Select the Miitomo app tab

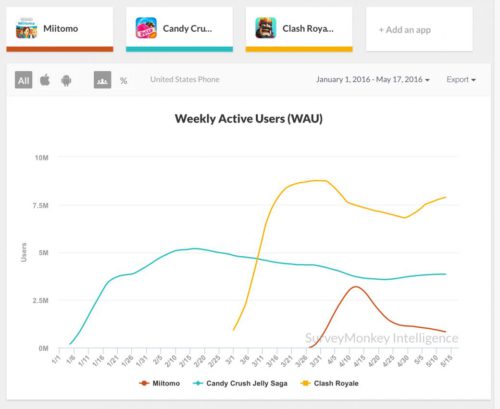[60, 29]
